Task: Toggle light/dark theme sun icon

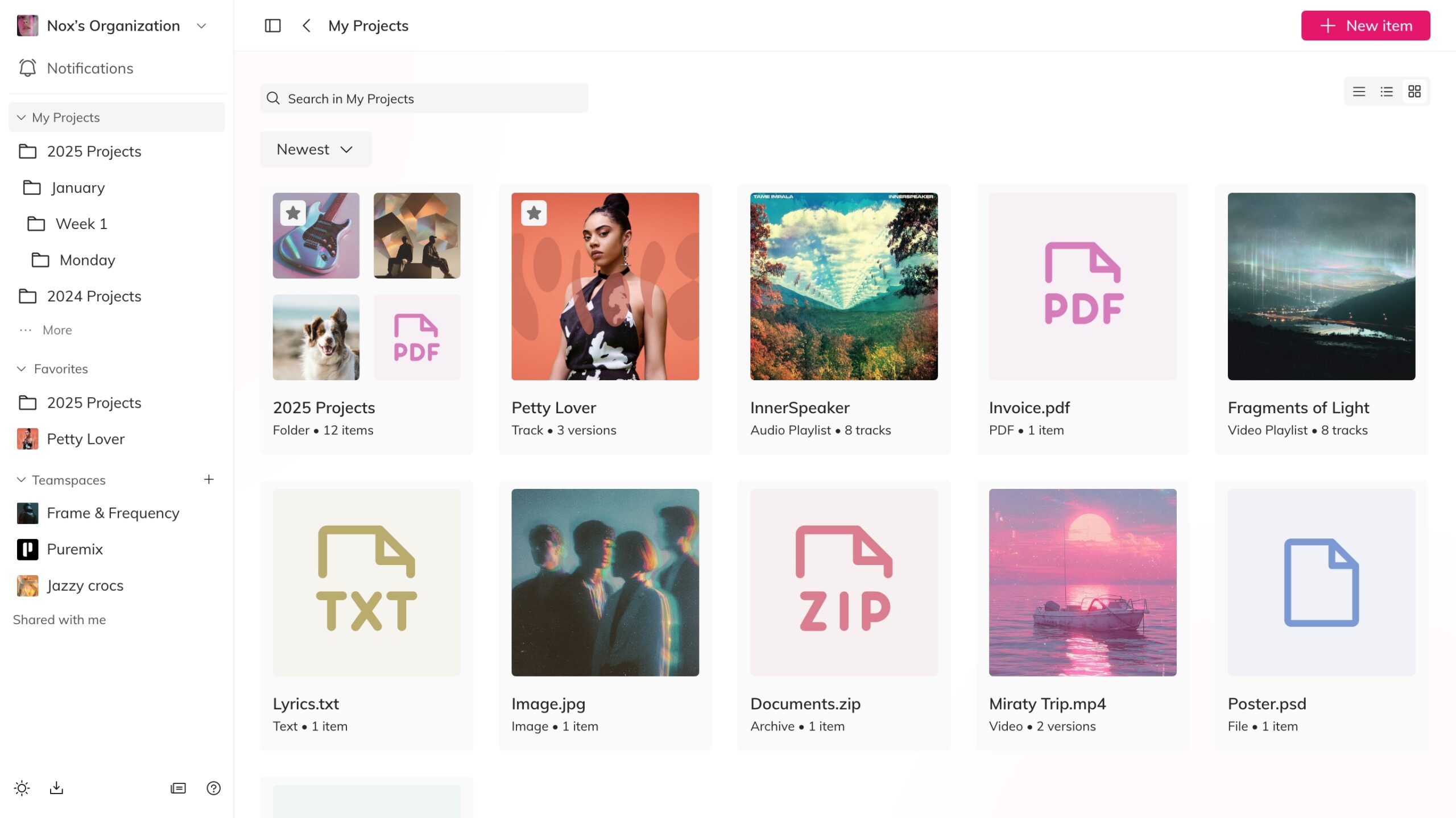Action: click(x=22, y=788)
